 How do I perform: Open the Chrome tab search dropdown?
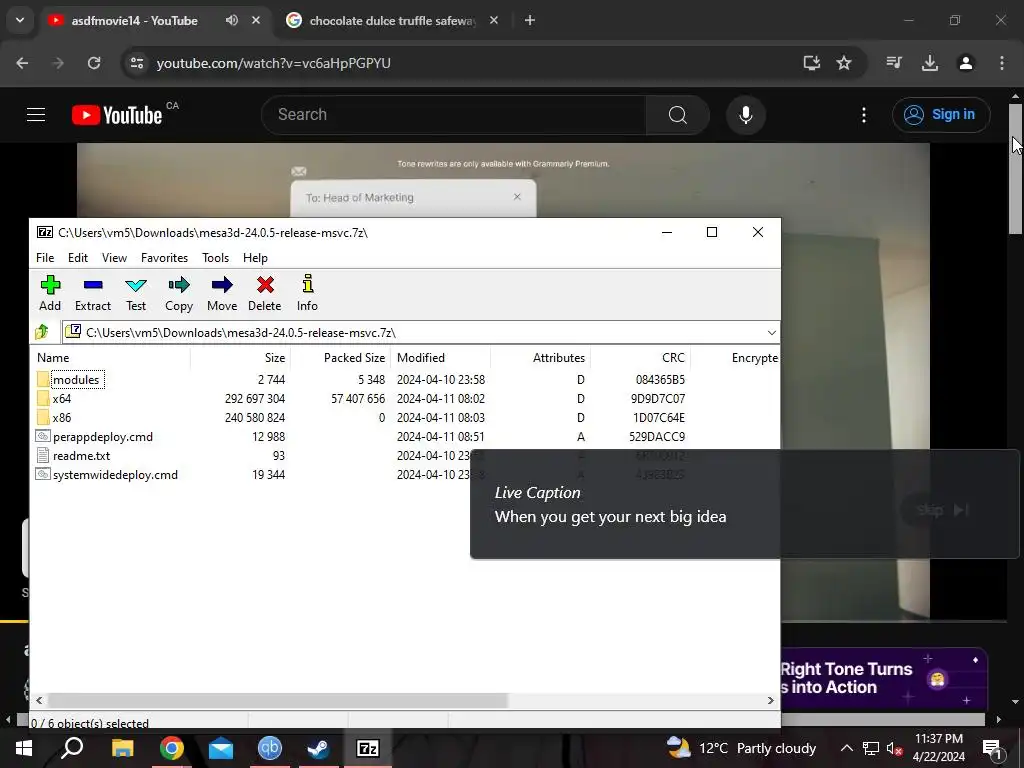[x=20, y=20]
